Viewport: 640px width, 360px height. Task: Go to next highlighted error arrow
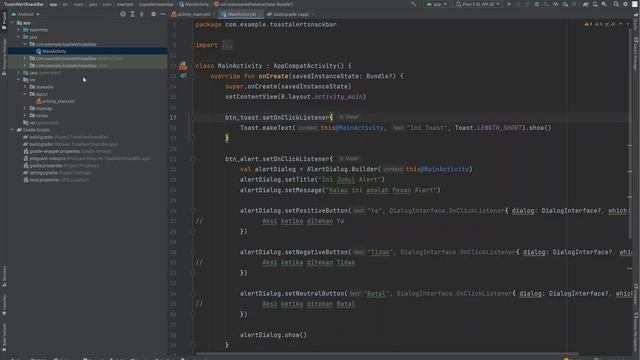pos(628,24)
